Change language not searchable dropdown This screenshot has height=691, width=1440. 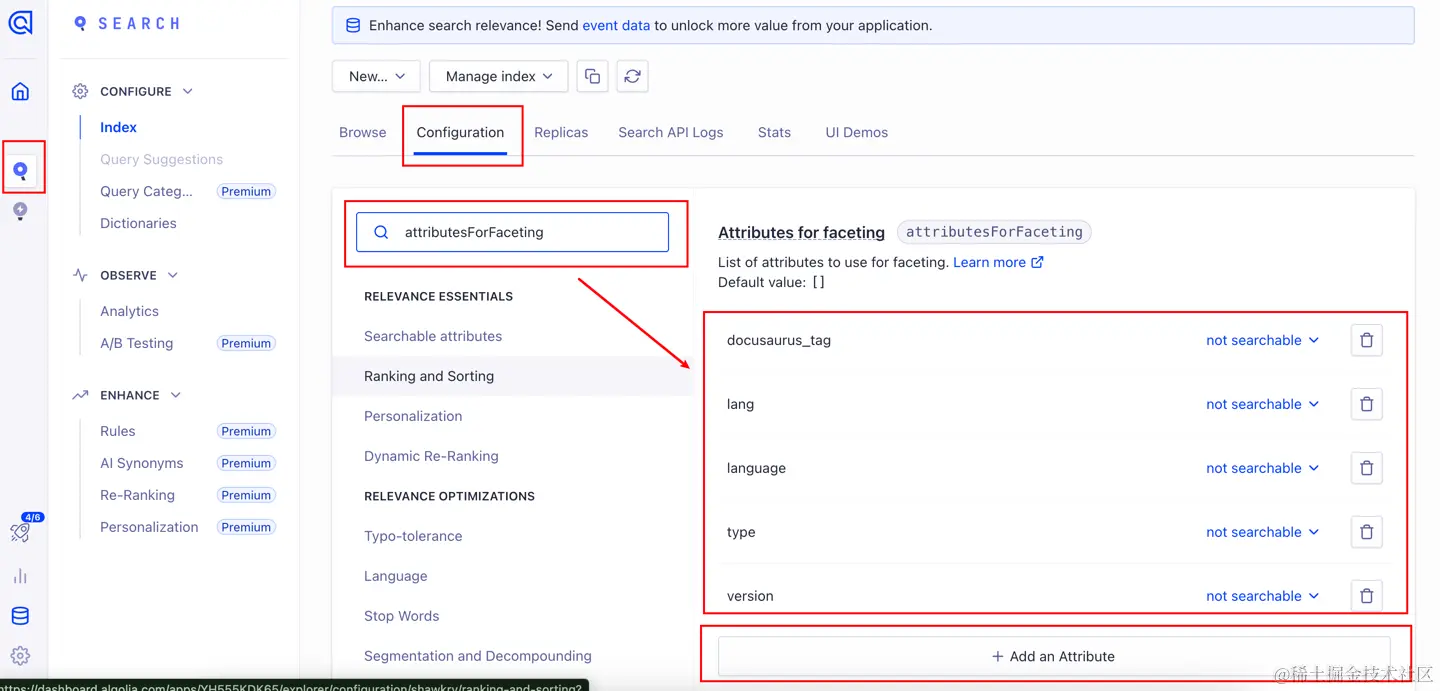coord(1263,468)
